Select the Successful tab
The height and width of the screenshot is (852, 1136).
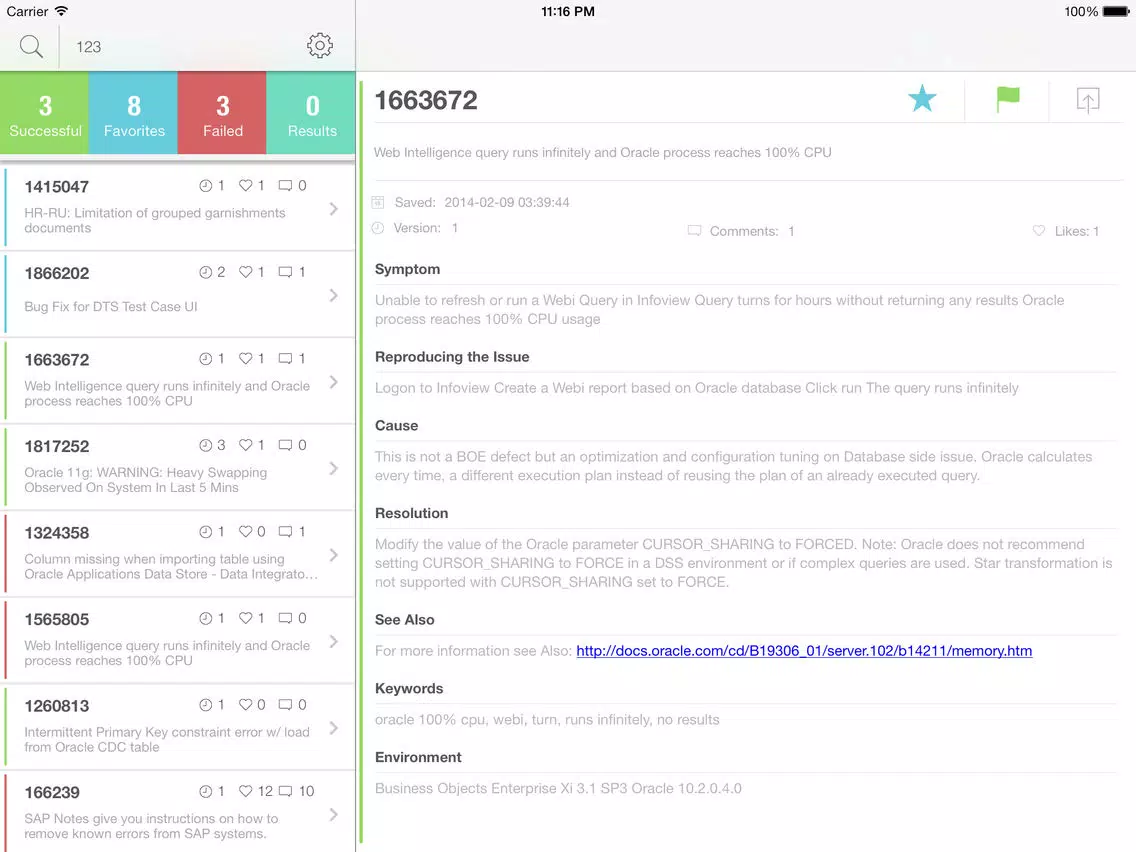45,113
